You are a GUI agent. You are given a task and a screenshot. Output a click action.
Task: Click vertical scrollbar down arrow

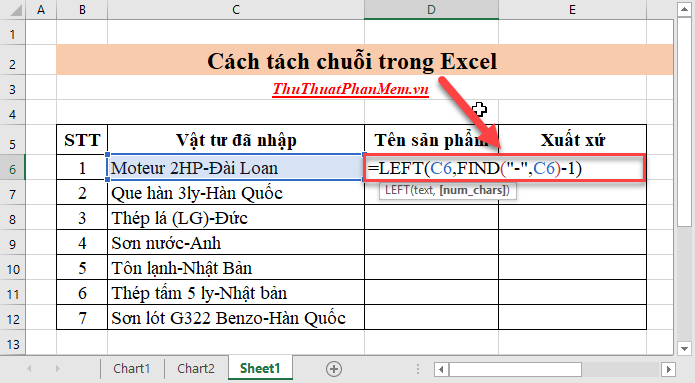(x=684, y=348)
